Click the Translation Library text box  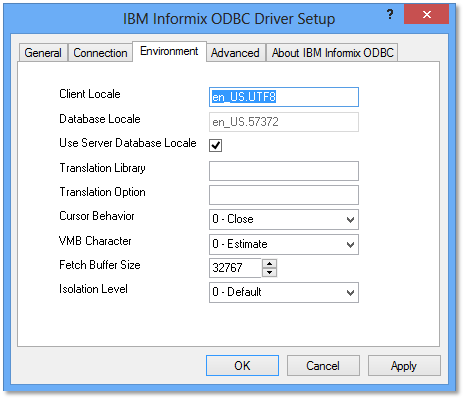[x=284, y=171]
